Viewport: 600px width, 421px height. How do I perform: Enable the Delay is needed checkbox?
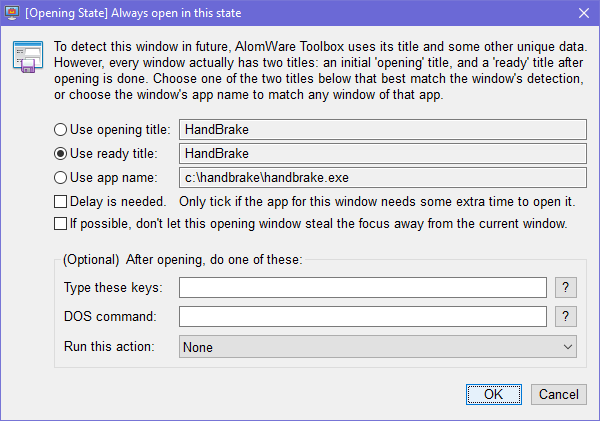[x=61, y=202]
